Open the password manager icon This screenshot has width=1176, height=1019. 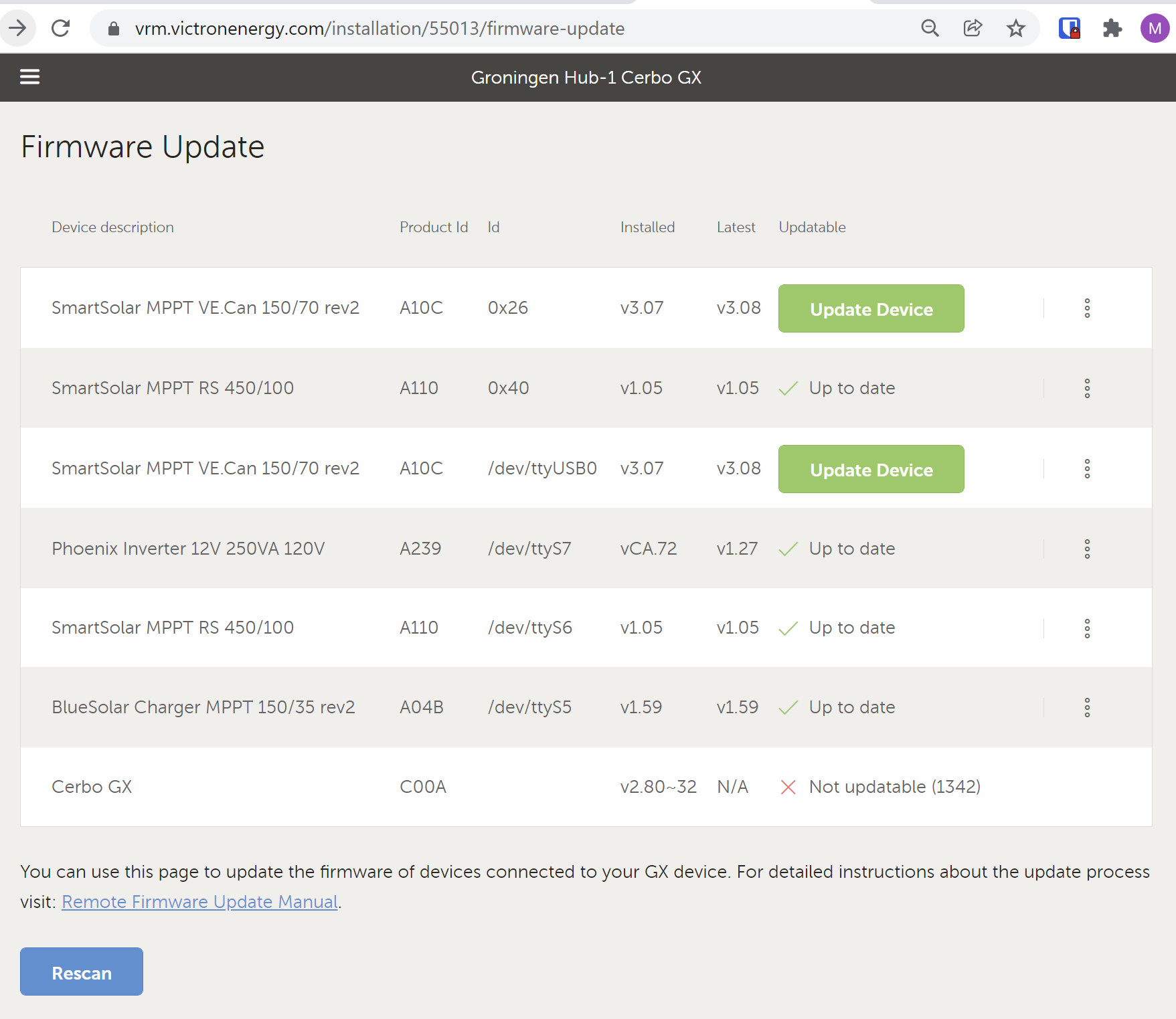[x=1068, y=28]
